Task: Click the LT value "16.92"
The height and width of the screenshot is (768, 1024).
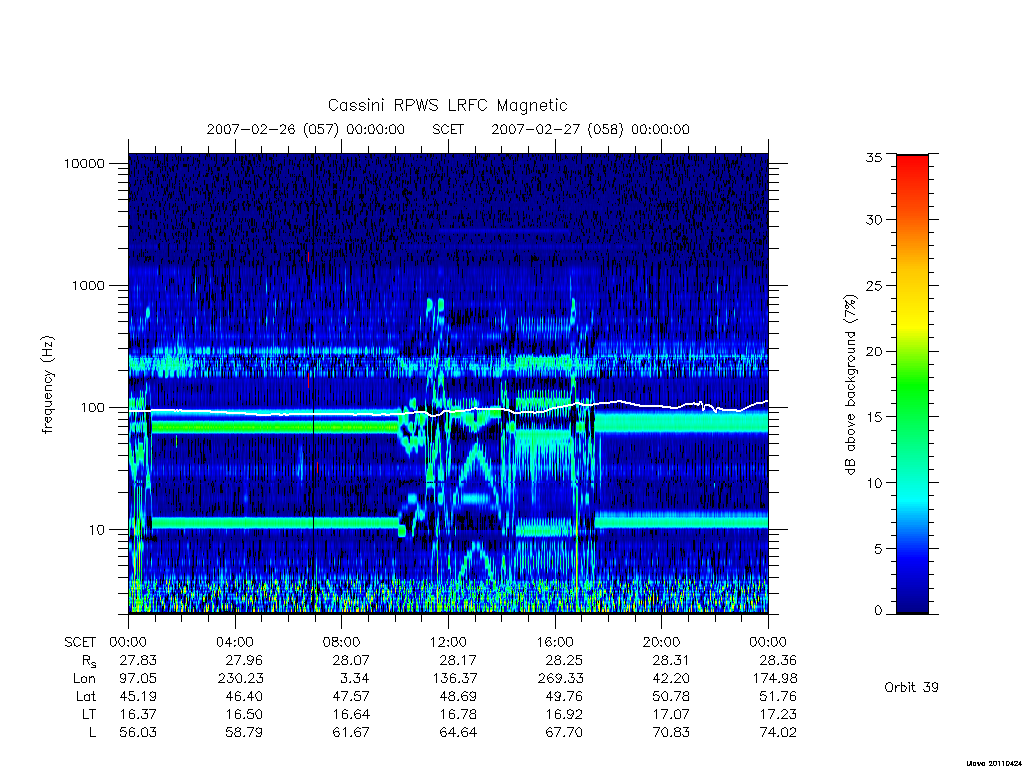Action: pos(564,714)
